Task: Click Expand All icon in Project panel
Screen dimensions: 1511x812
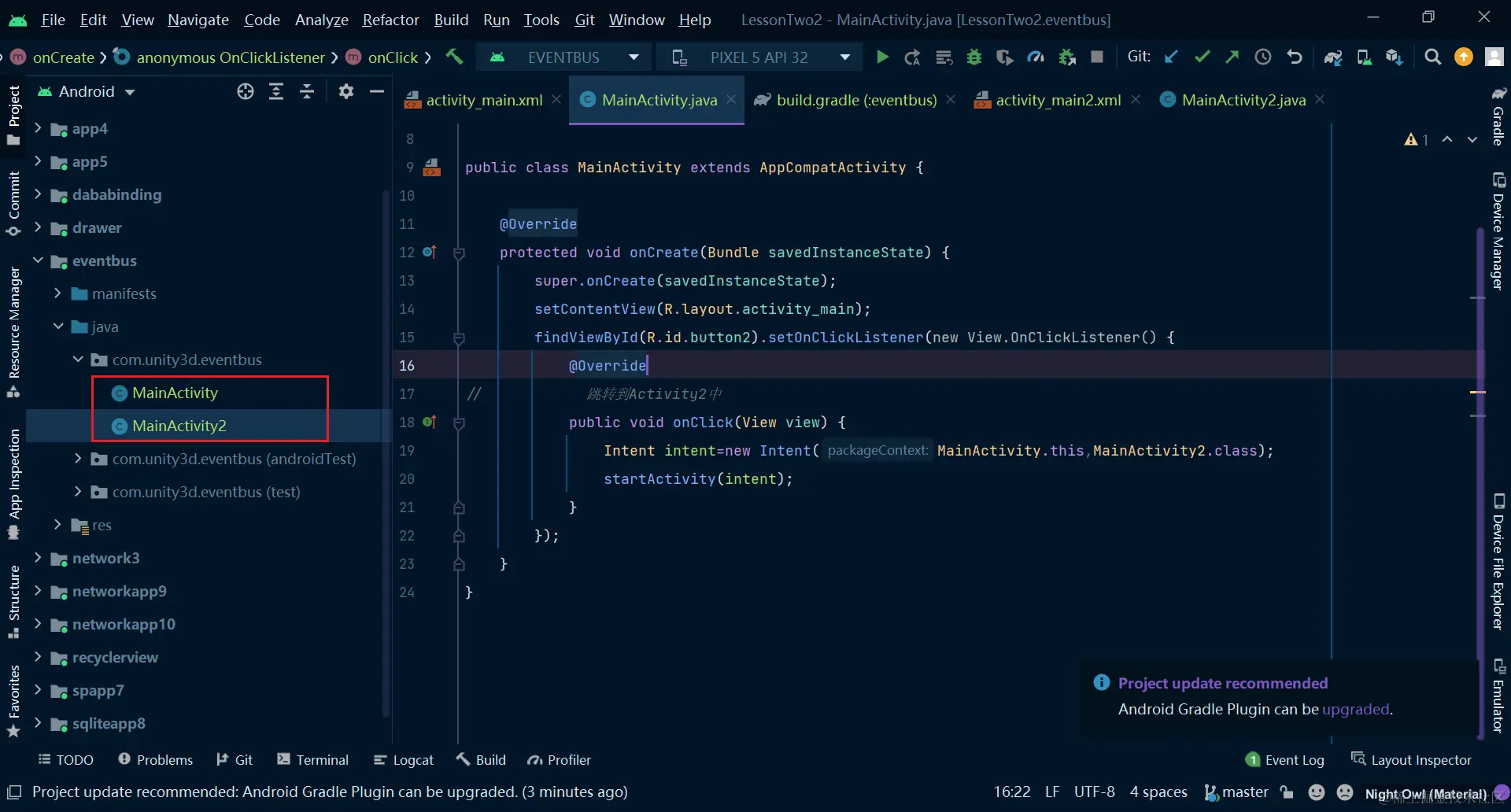Action: 276,91
